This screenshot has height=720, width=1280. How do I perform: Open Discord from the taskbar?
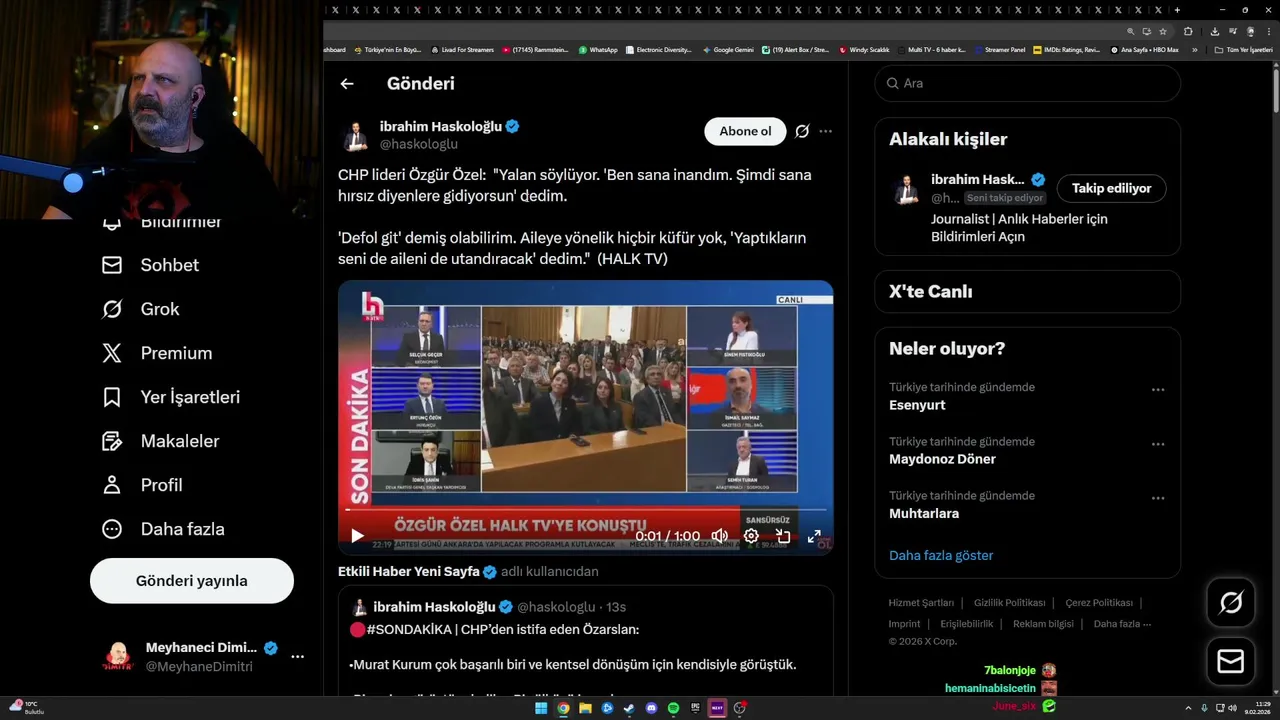[651, 708]
